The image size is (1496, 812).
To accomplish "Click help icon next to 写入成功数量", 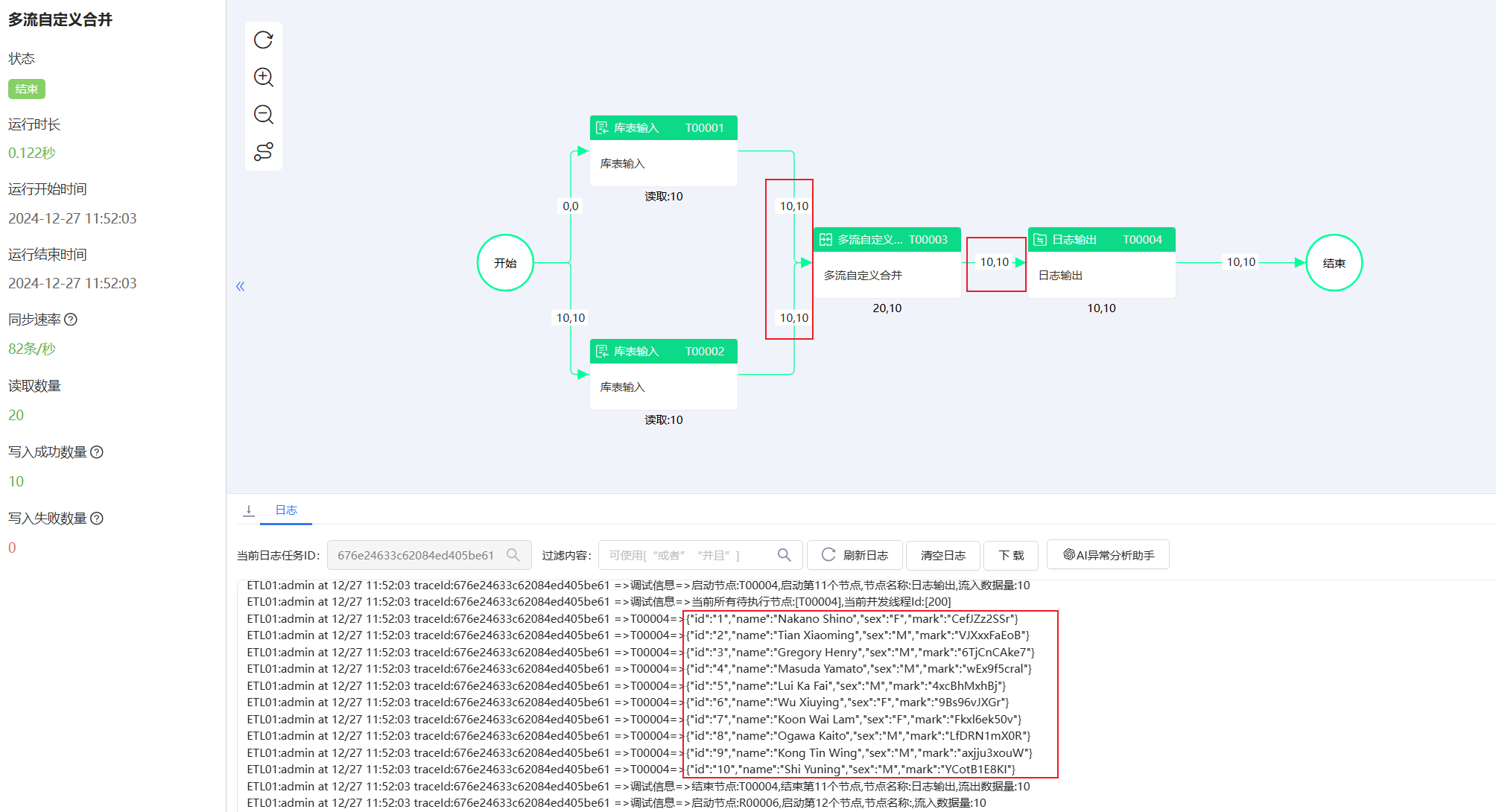I will pyautogui.click(x=97, y=452).
